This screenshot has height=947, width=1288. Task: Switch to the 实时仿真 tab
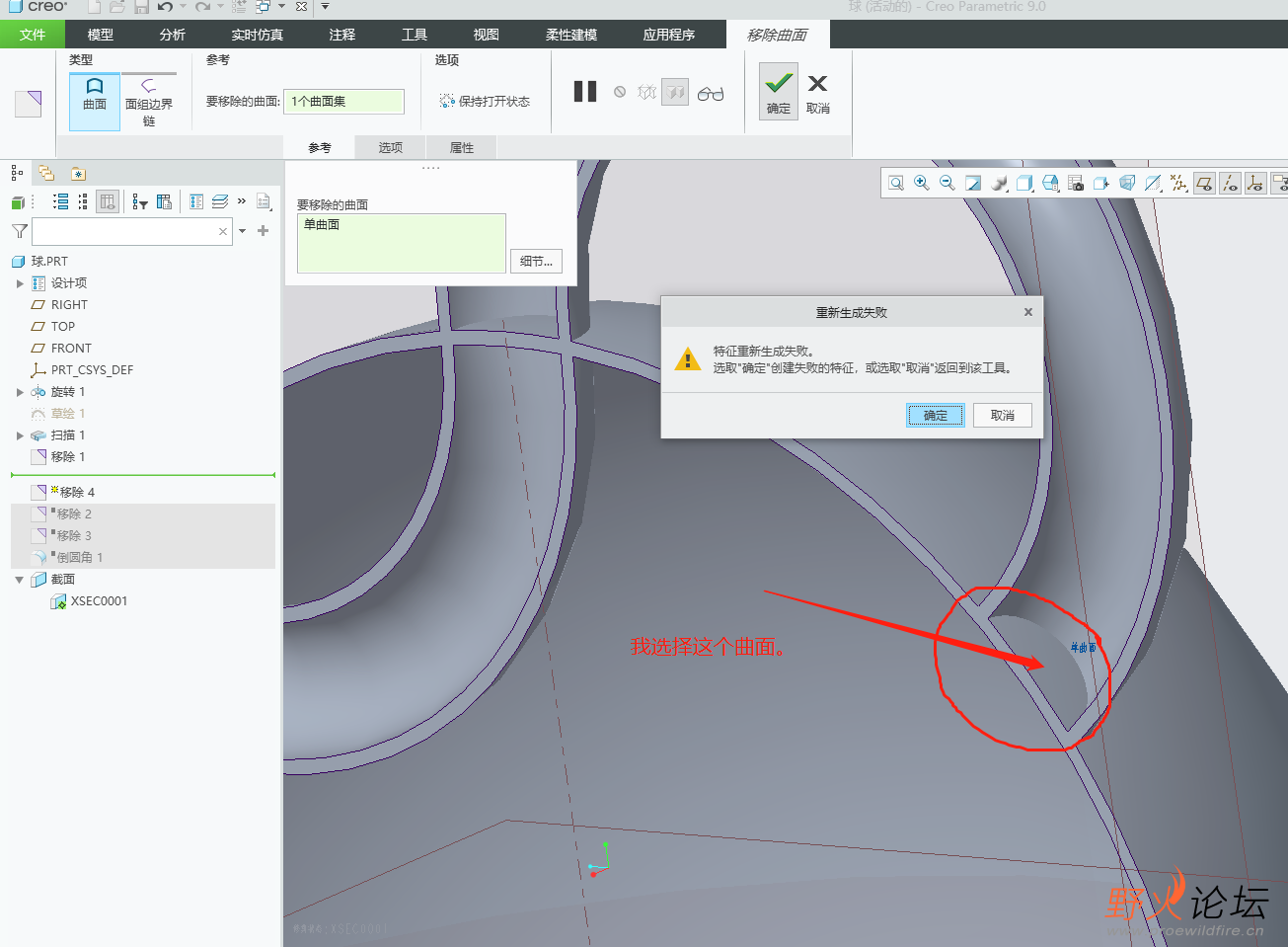pos(258,35)
